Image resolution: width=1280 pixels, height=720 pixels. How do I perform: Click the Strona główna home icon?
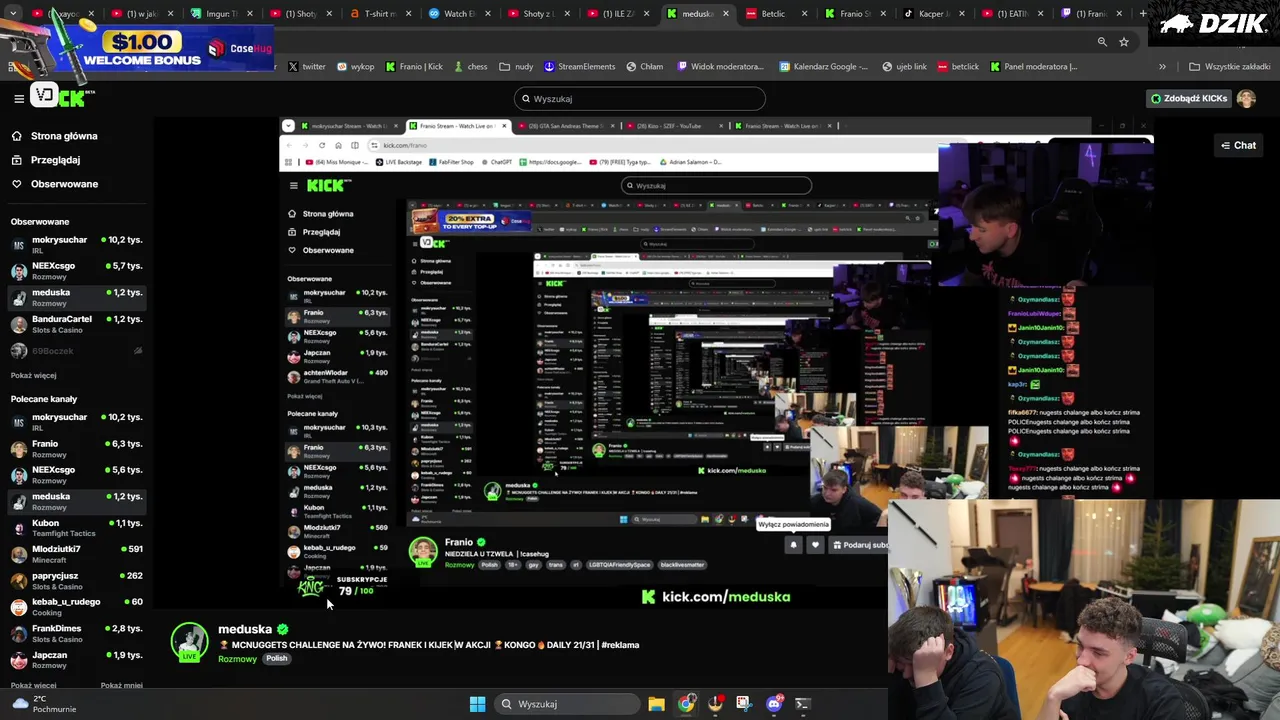pos(17,136)
